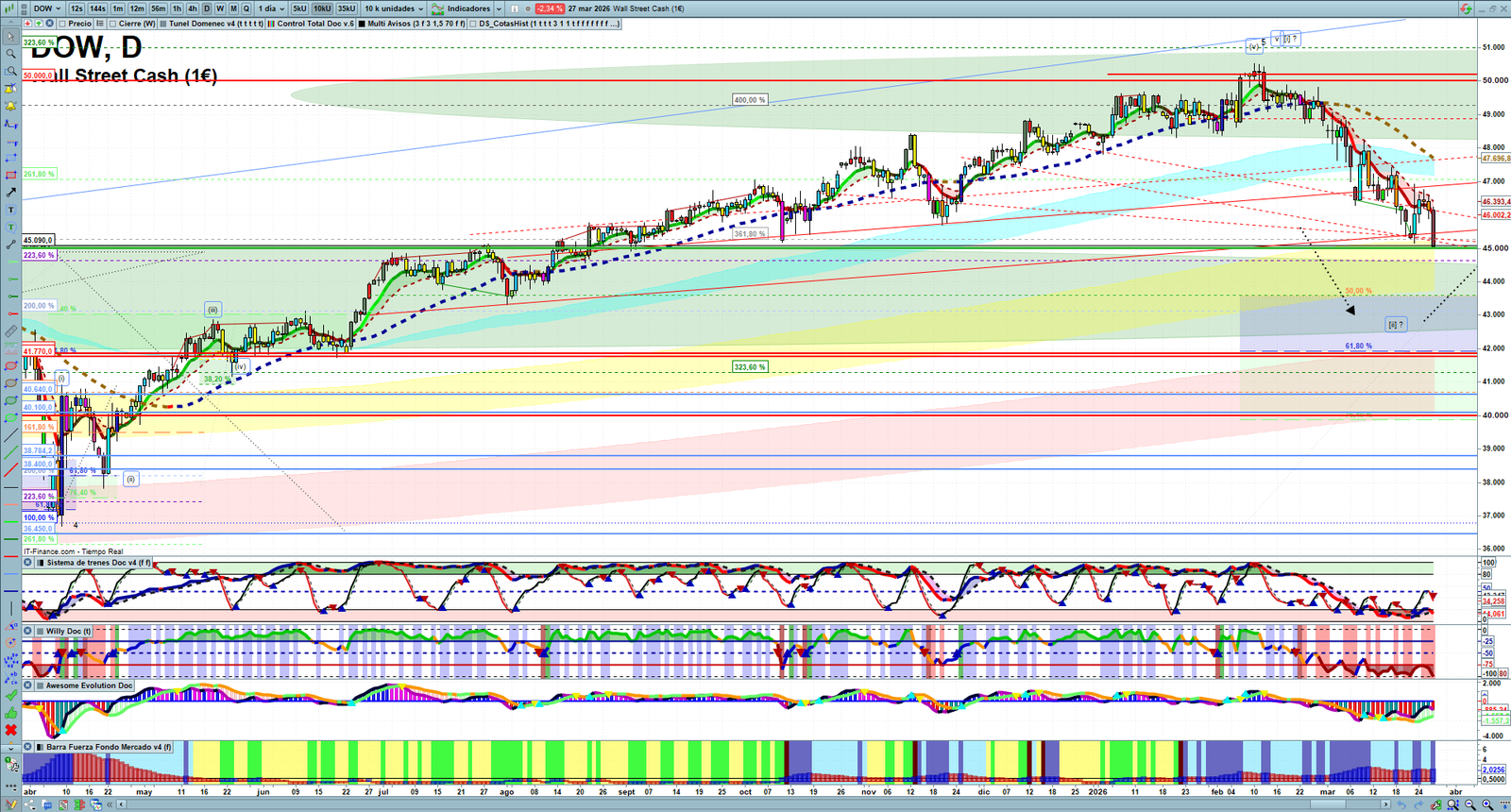Open the DOW instrument dropdown
1511x812 pixels.
click(x=46, y=8)
